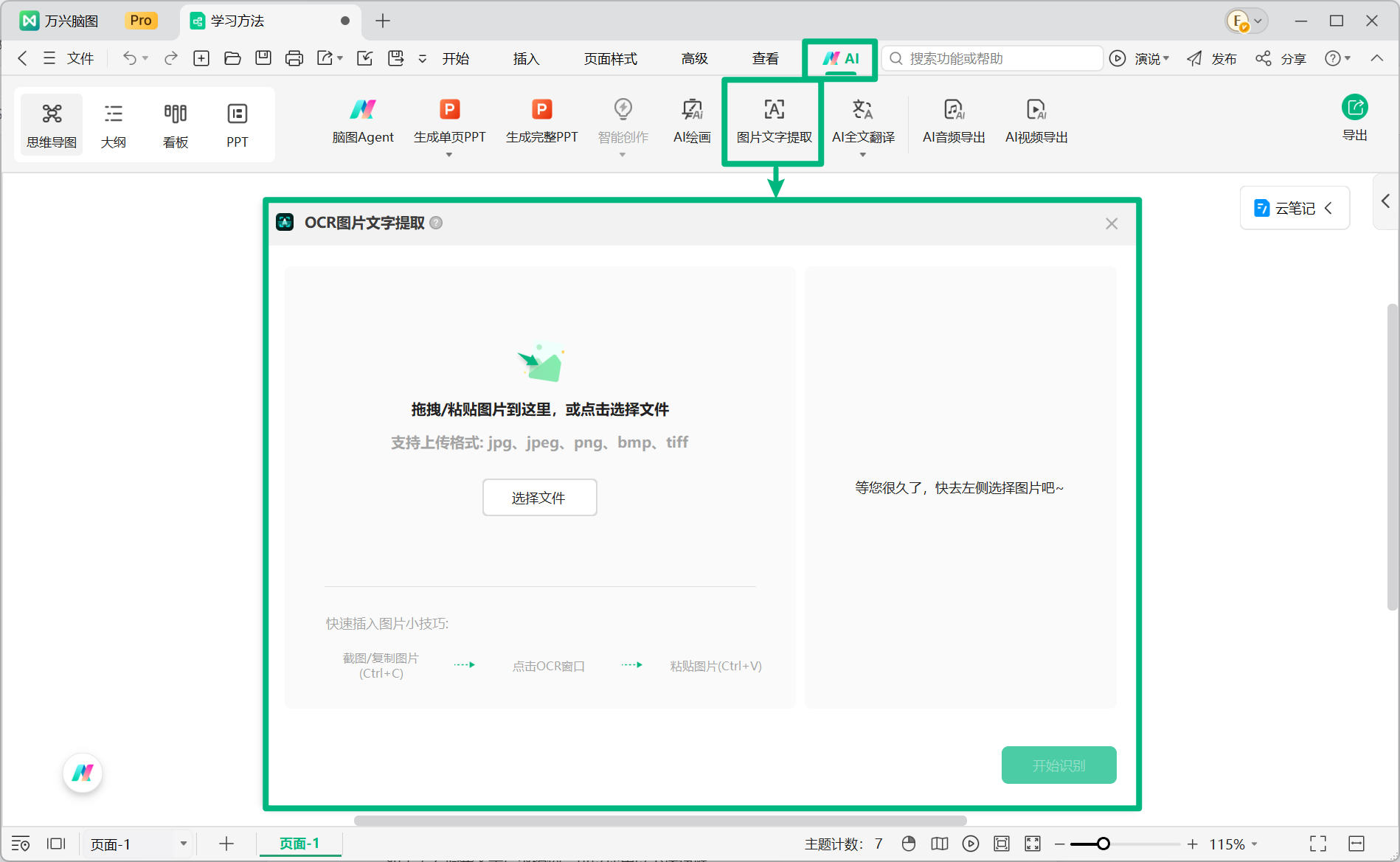1400x862 pixels.
Task: Switch to 大纲 outline view
Action: click(x=113, y=125)
